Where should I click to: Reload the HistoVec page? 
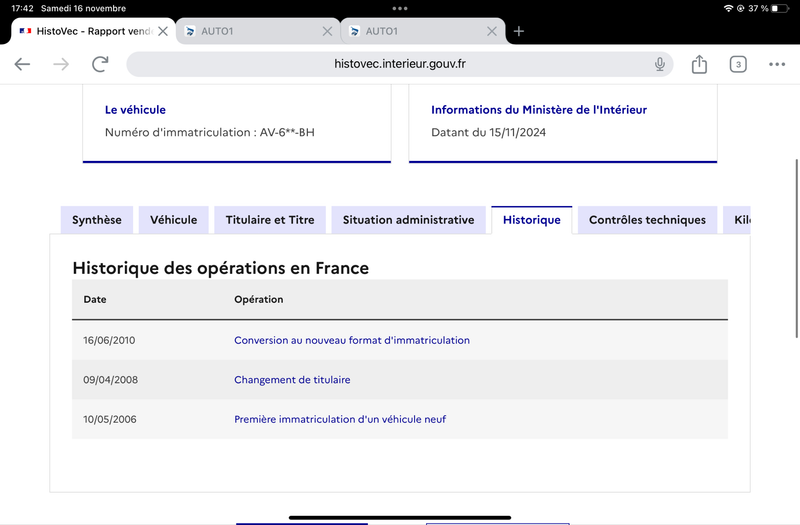click(100, 64)
